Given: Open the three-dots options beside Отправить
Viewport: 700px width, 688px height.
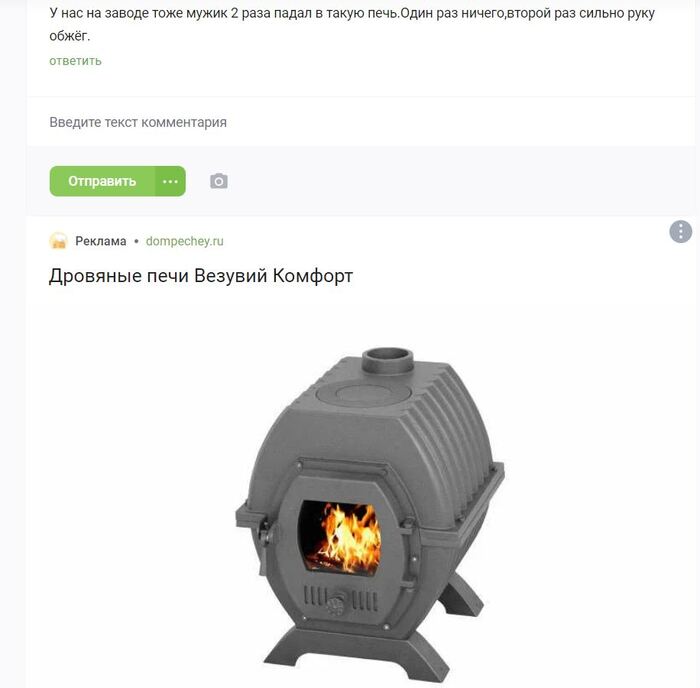Looking at the screenshot, I should tap(171, 181).
